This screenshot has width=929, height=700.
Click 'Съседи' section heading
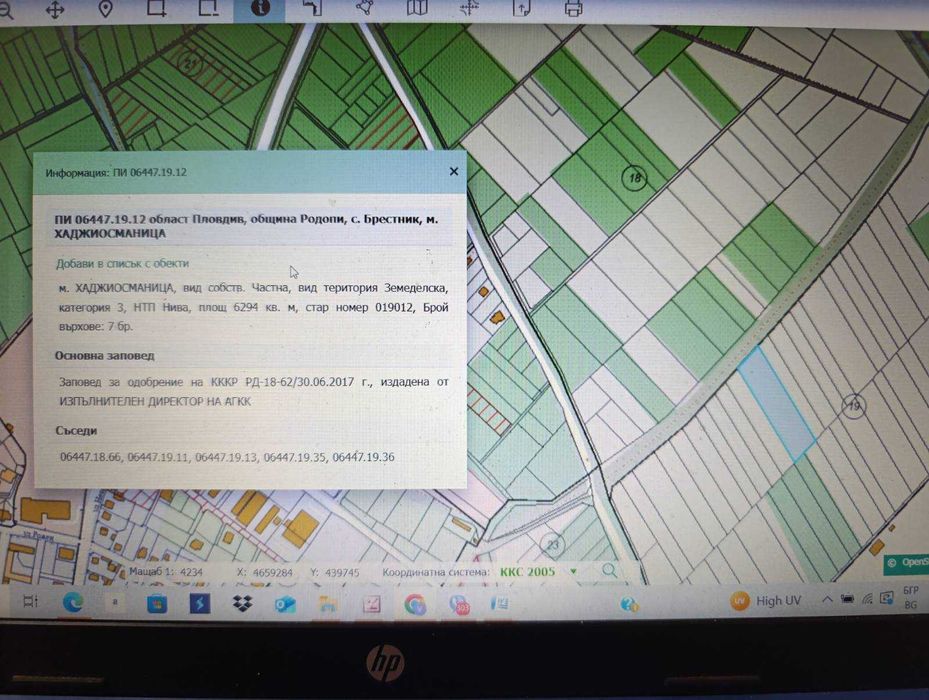coord(76,431)
